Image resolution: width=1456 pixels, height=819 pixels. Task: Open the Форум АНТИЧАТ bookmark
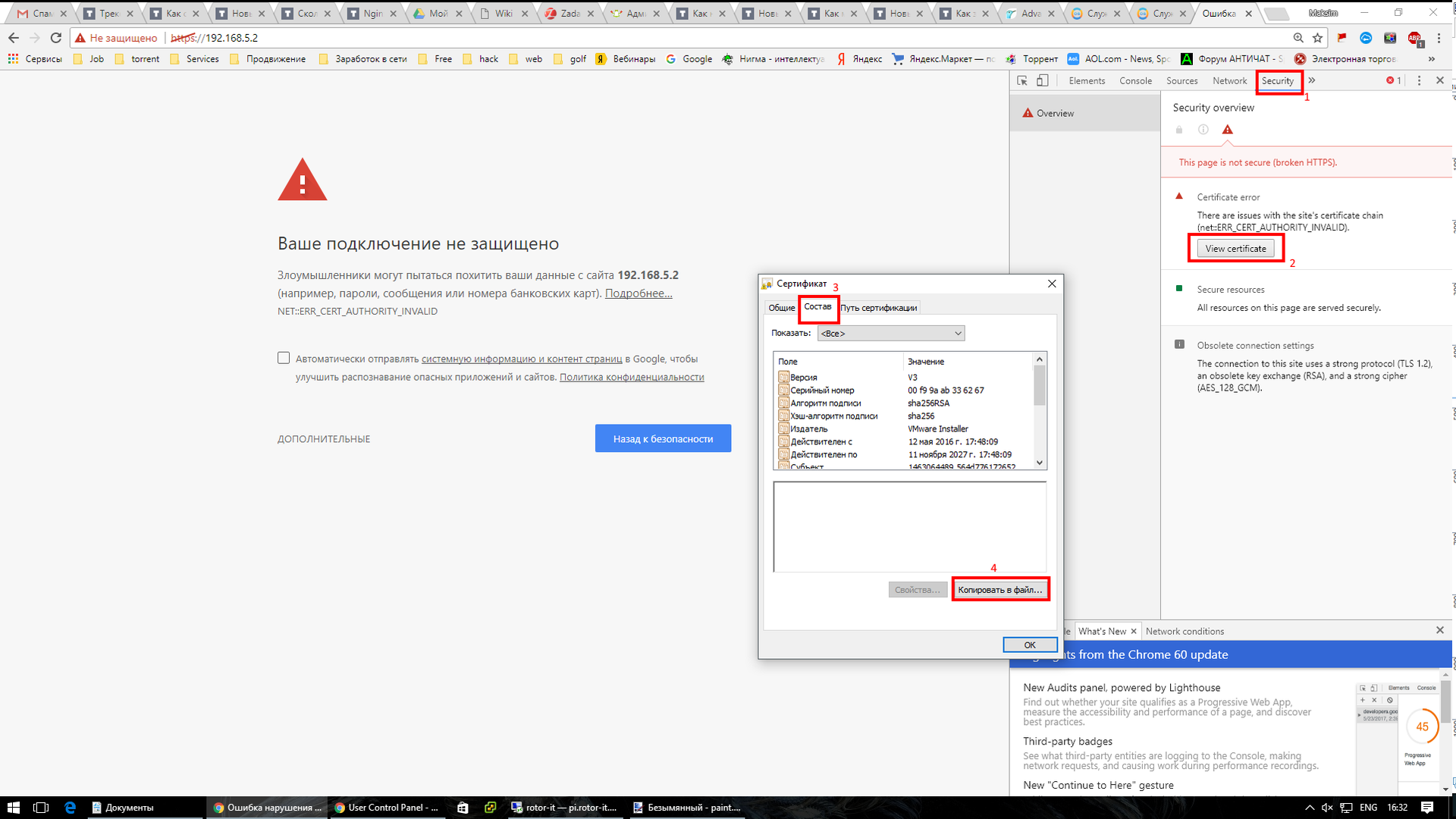pyautogui.click(x=1232, y=58)
